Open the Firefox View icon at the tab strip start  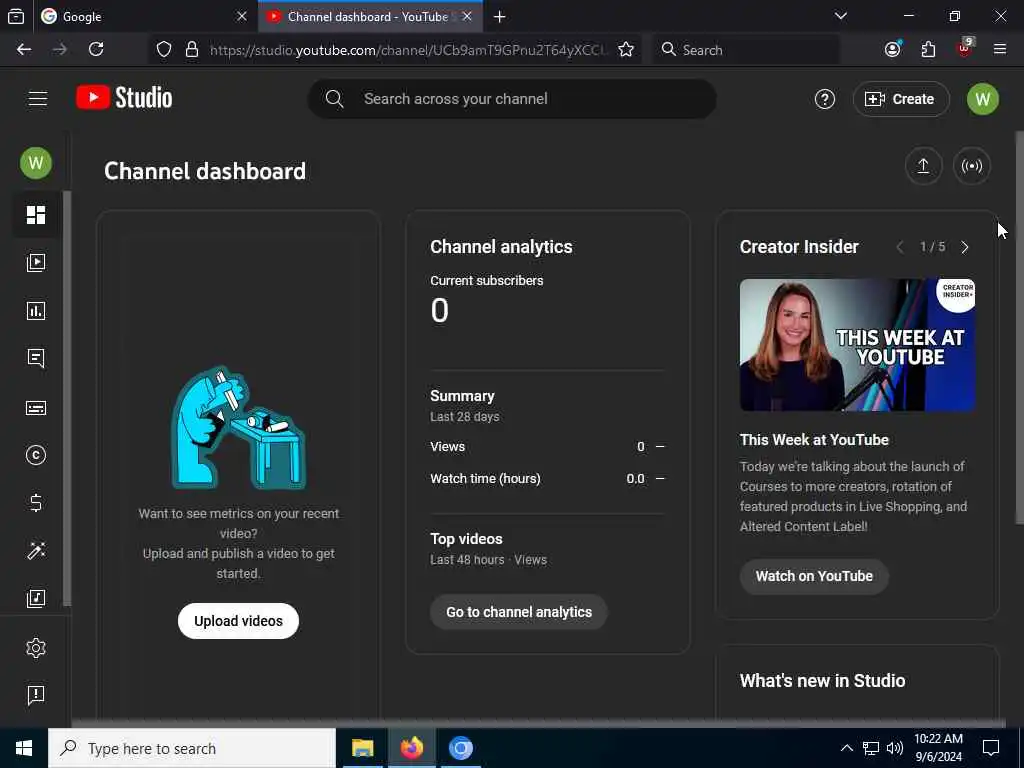pyautogui.click(x=16, y=16)
